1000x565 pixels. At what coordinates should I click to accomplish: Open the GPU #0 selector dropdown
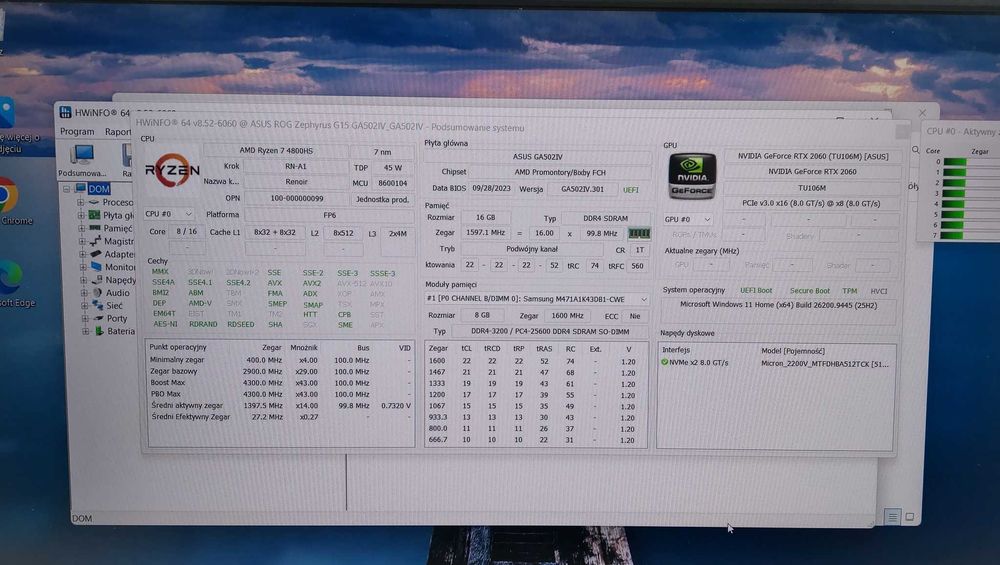coord(688,219)
